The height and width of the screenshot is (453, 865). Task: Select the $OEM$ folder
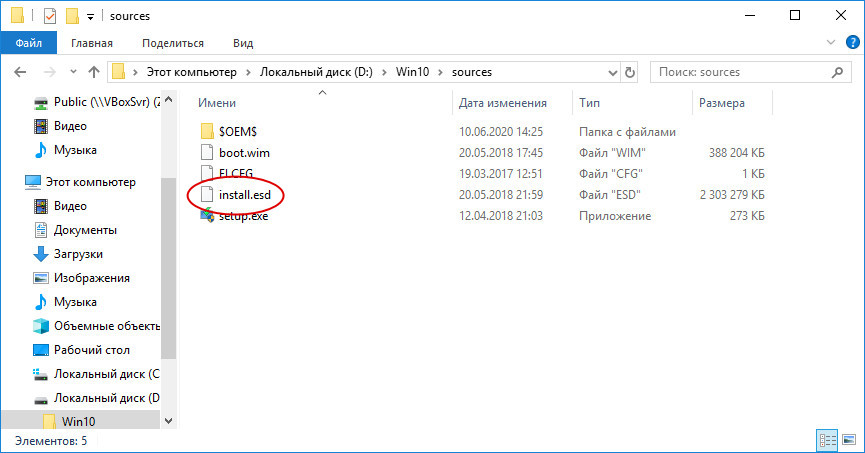pos(238,131)
